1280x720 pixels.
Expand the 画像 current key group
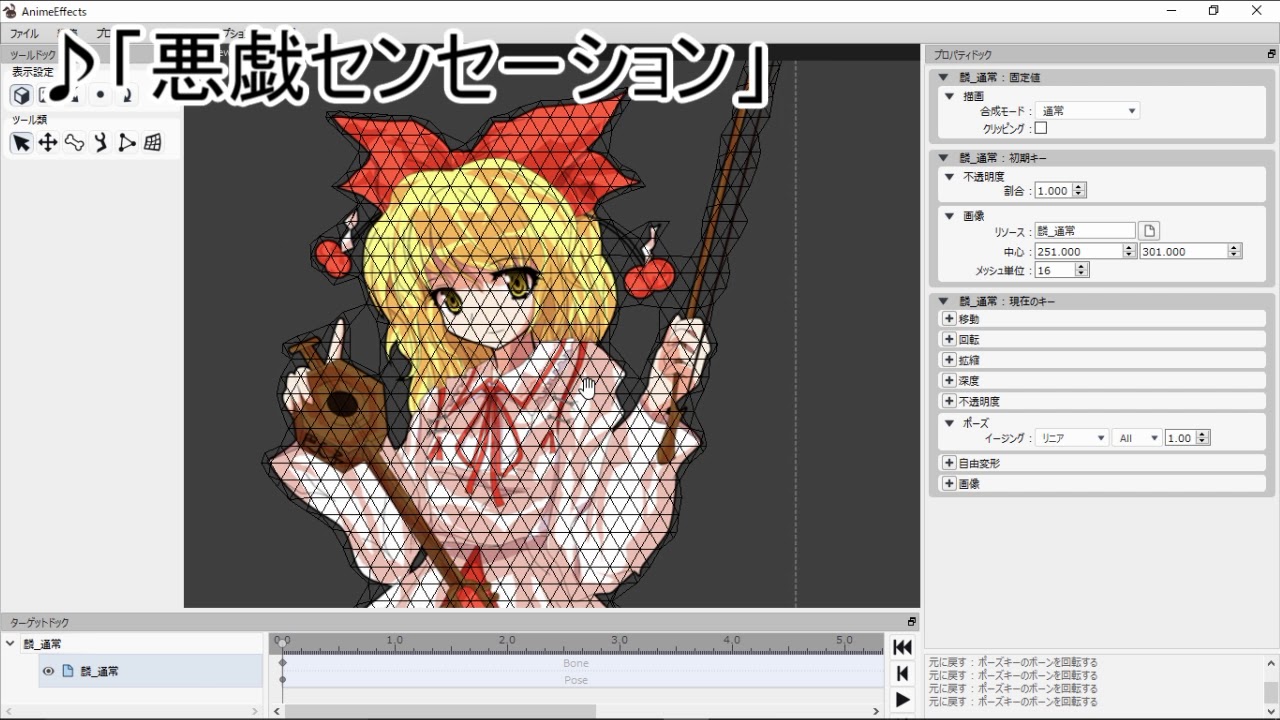point(949,483)
